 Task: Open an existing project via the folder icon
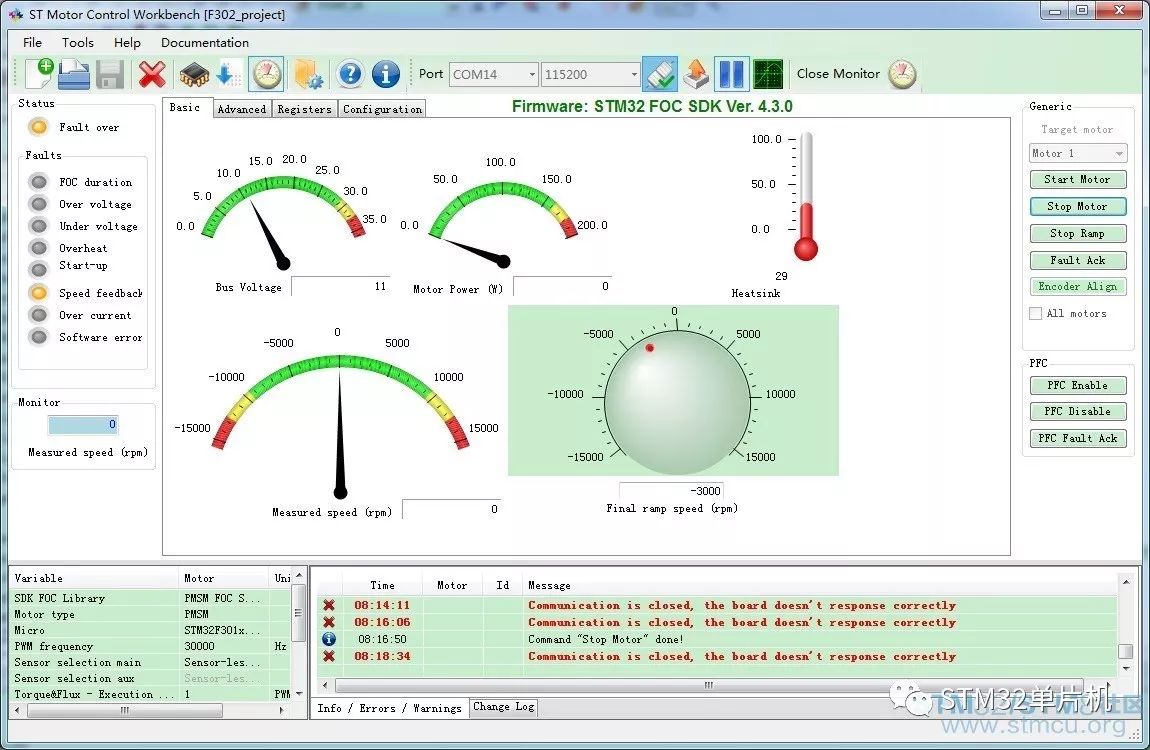coord(74,74)
